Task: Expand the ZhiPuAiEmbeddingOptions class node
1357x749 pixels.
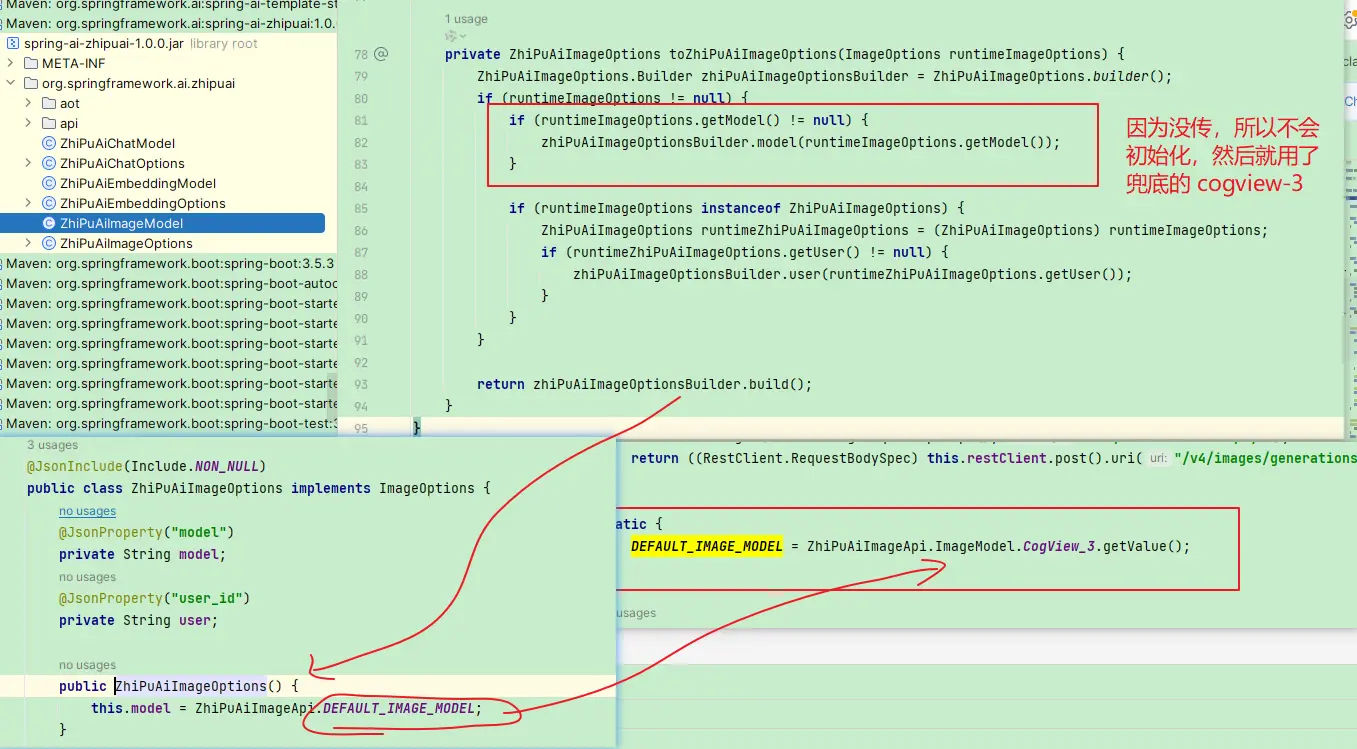Action: (x=29, y=204)
